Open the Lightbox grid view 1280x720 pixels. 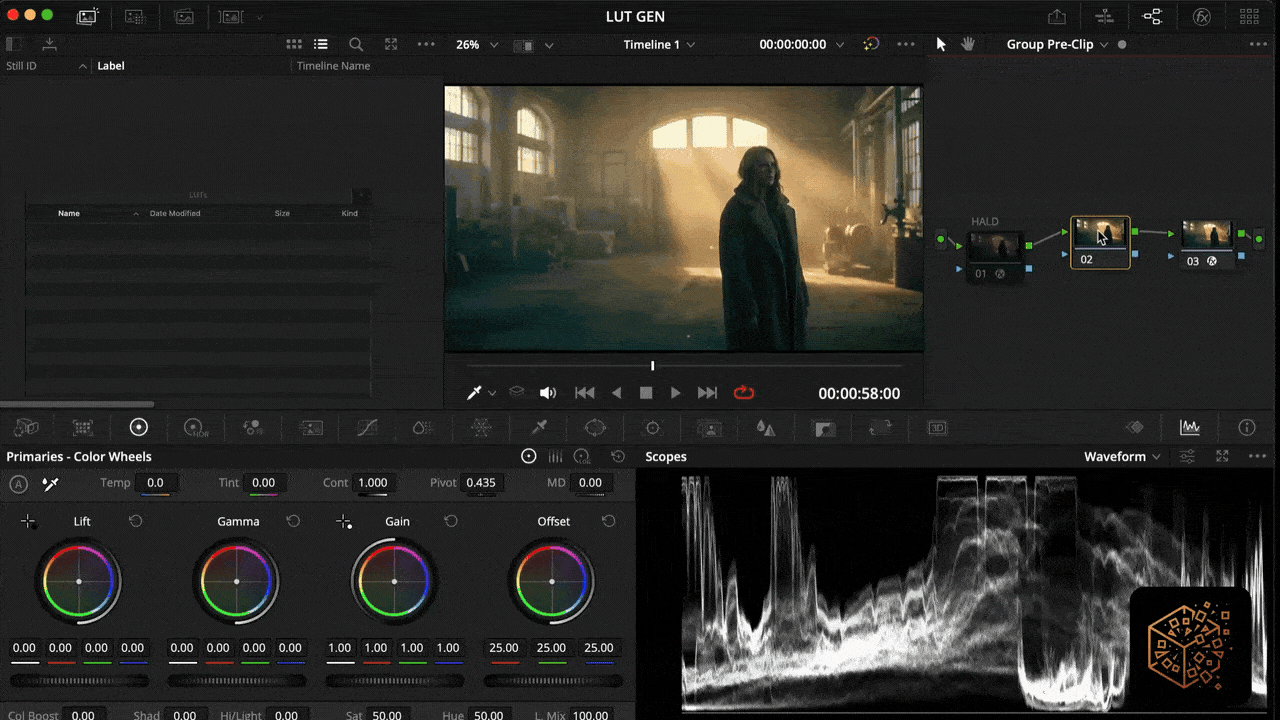(x=1249, y=16)
